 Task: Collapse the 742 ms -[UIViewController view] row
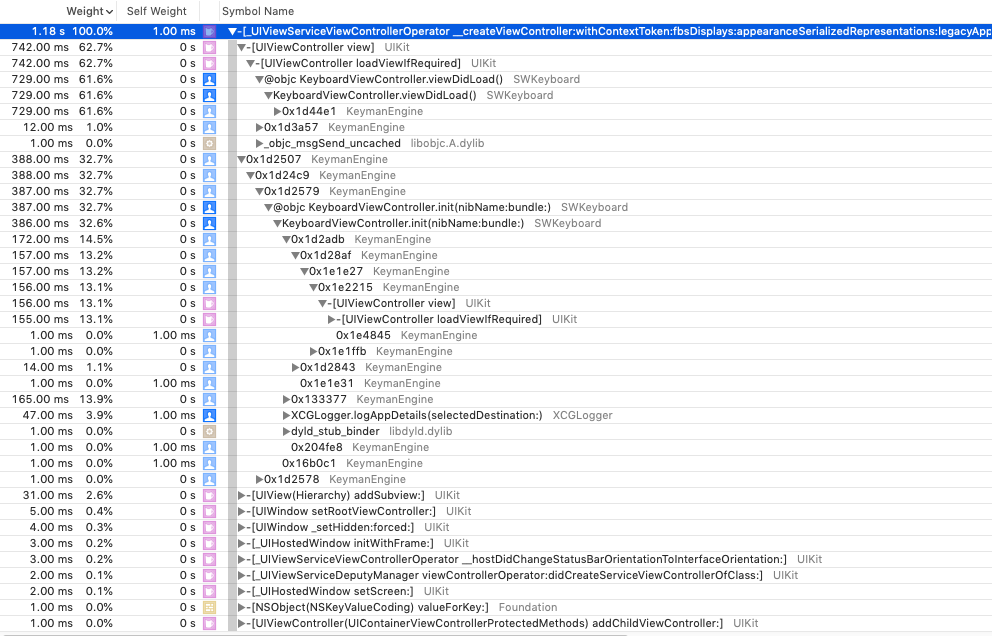point(241,47)
